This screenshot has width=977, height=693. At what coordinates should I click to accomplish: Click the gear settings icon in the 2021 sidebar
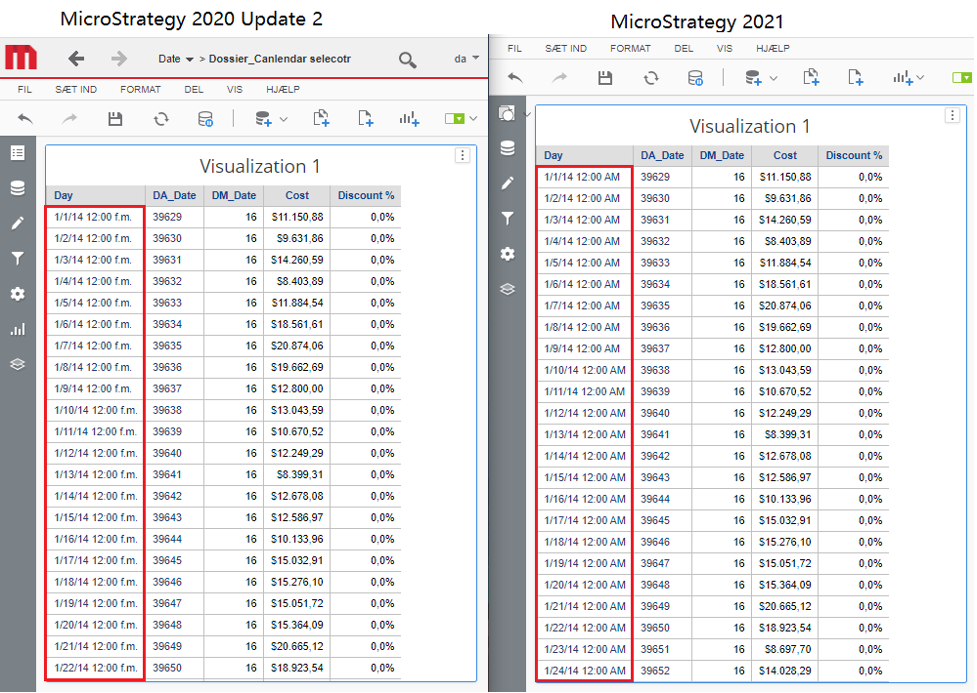tap(508, 254)
